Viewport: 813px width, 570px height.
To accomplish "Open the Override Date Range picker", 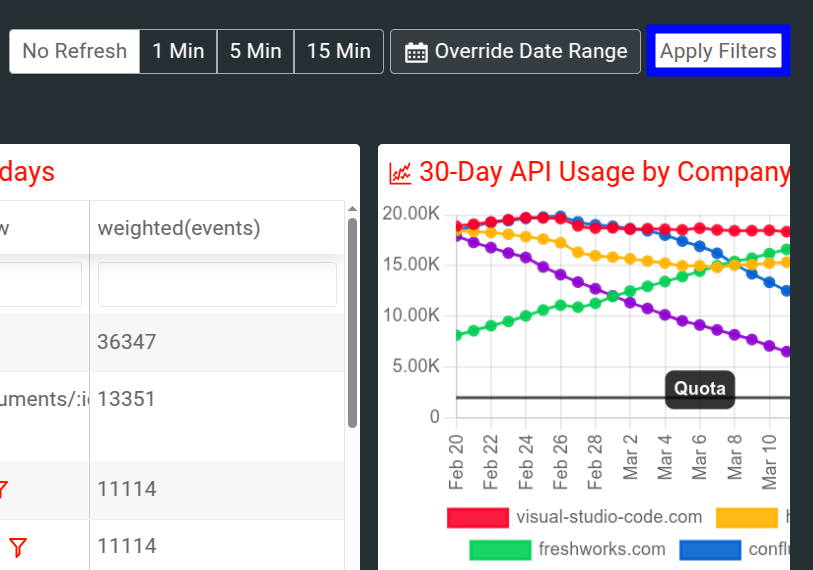I will click(x=515, y=51).
